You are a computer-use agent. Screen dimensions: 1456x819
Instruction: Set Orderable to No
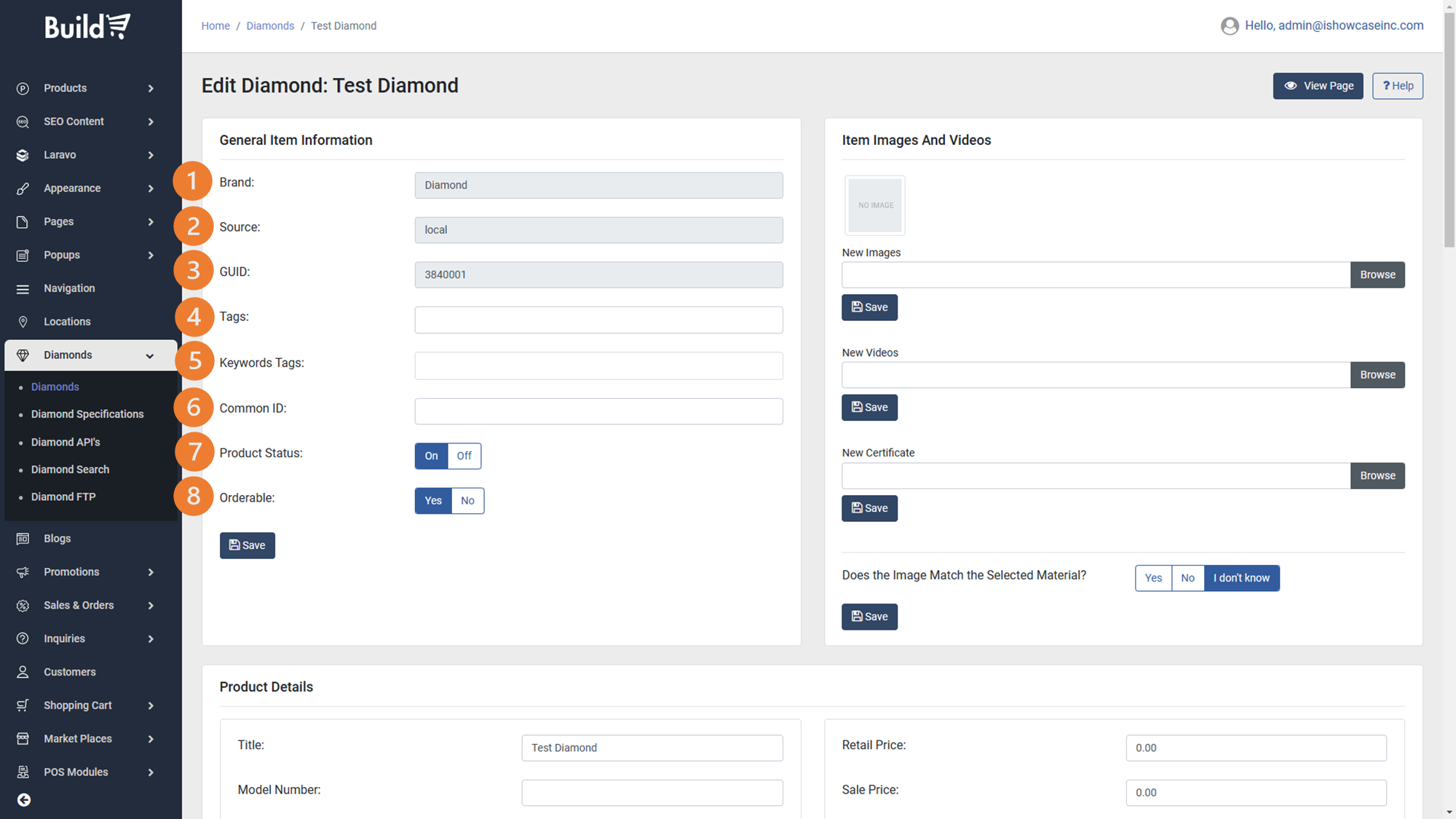coord(467,501)
